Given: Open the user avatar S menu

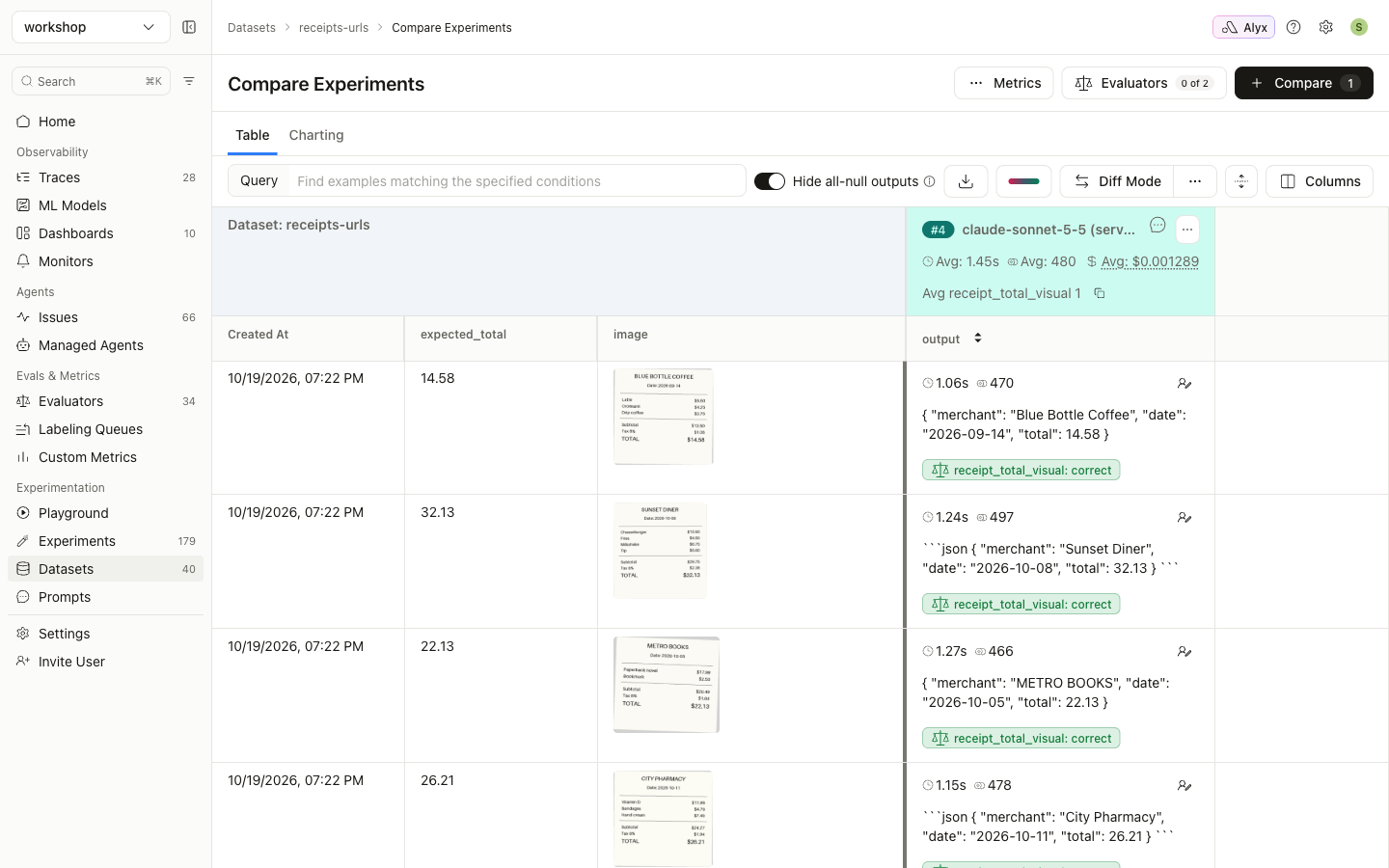Looking at the screenshot, I should point(1359,27).
